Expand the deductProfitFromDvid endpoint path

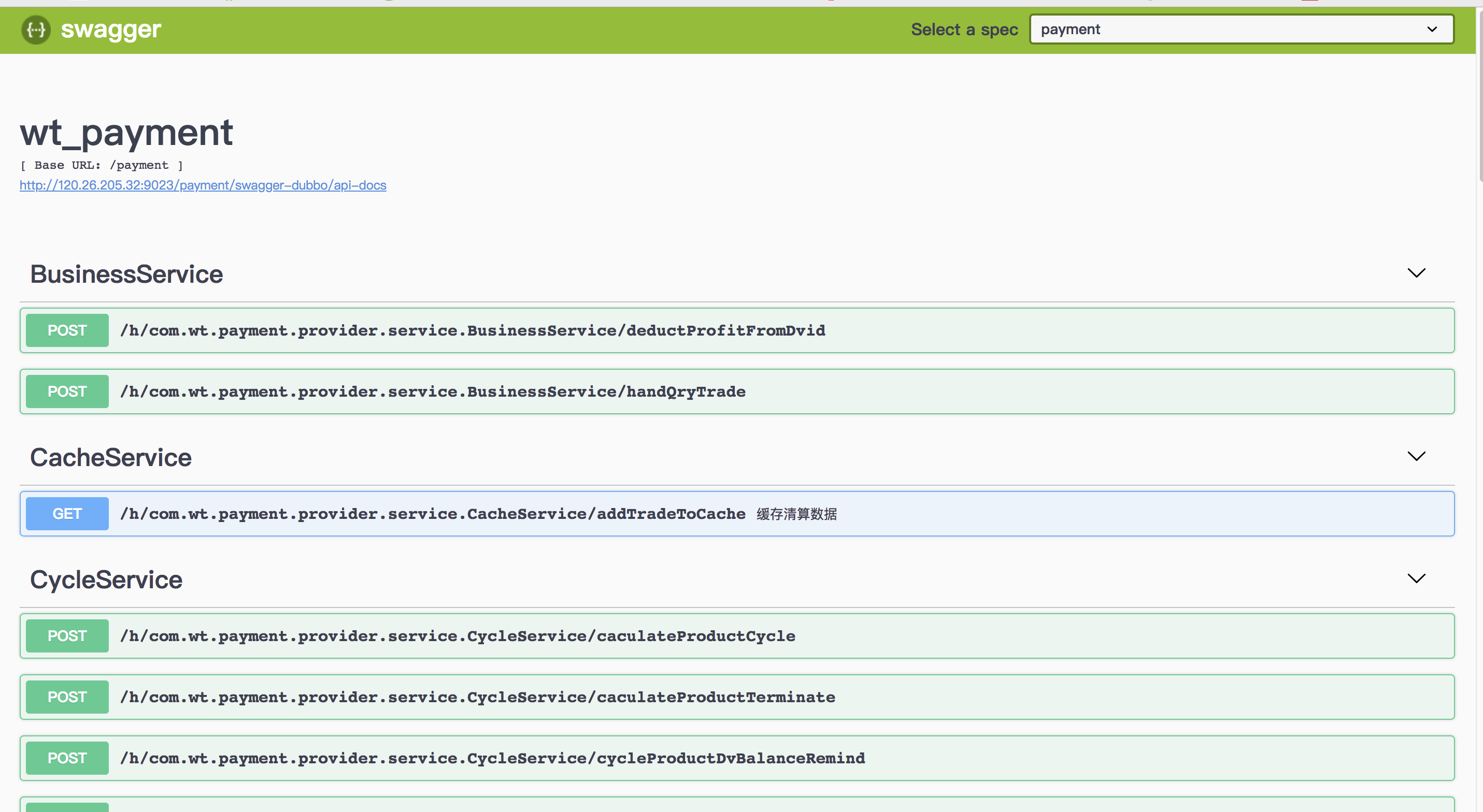pos(473,330)
